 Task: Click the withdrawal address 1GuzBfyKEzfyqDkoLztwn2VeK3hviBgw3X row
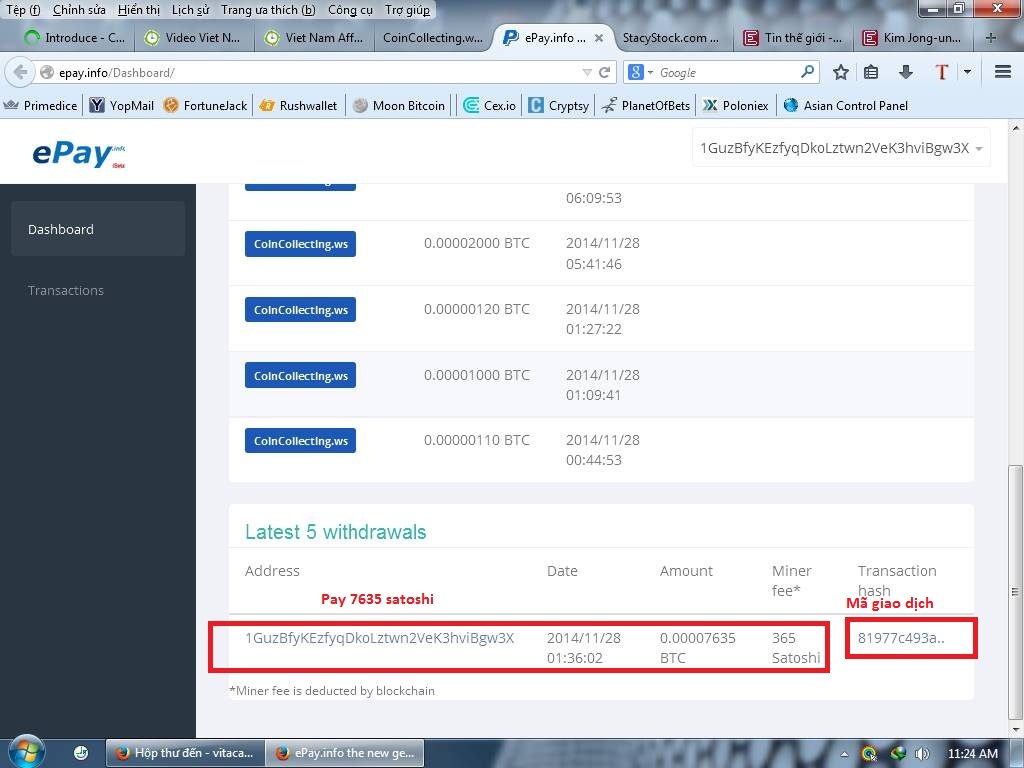pos(379,638)
